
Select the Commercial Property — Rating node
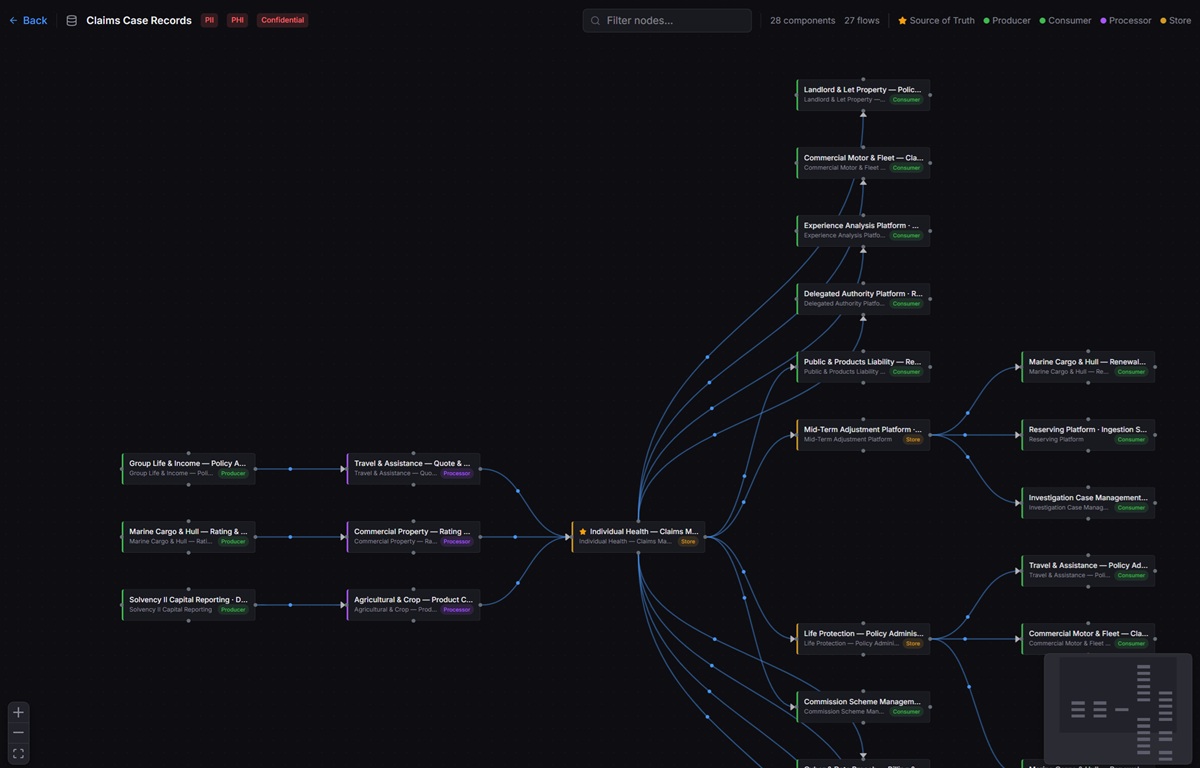414,537
